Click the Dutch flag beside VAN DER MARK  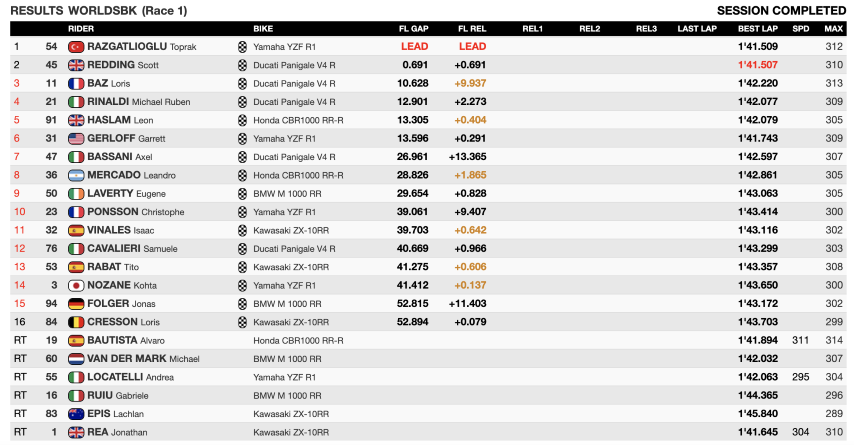coord(76,359)
